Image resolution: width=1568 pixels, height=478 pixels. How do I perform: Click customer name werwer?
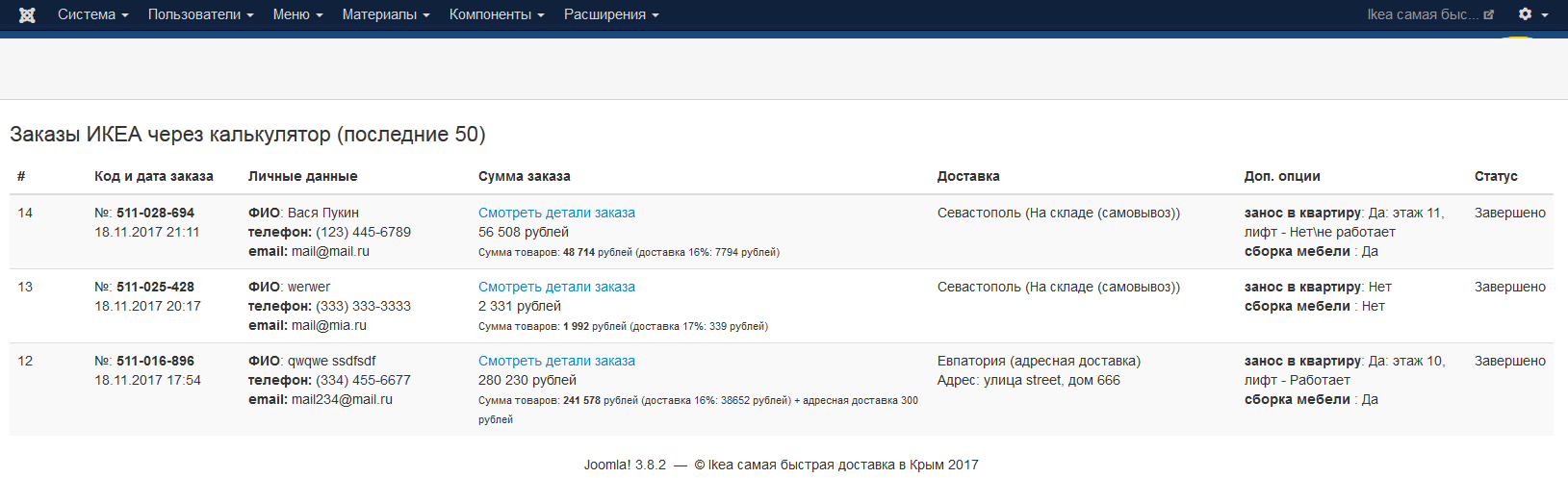tap(309, 287)
